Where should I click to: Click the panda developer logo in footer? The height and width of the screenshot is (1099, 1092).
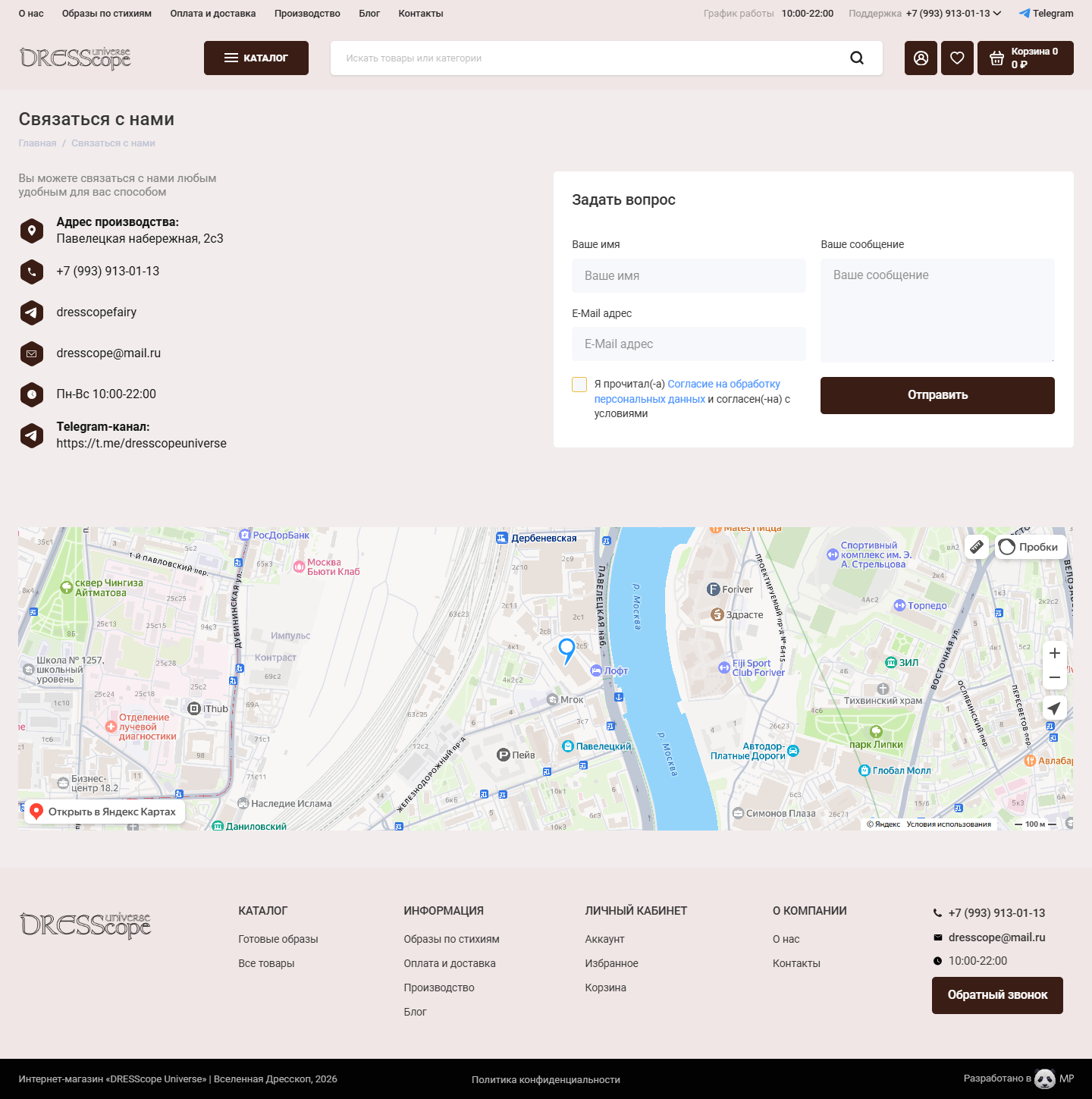point(1045,1079)
